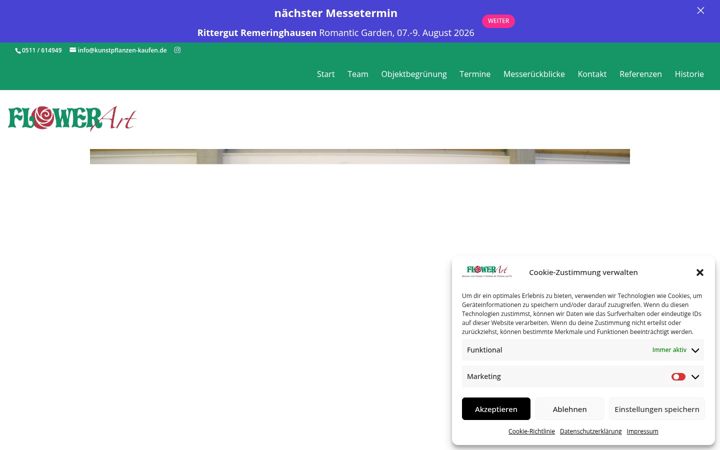Expand the Marketing cookie category chevron
The image size is (720, 450).
695,377
